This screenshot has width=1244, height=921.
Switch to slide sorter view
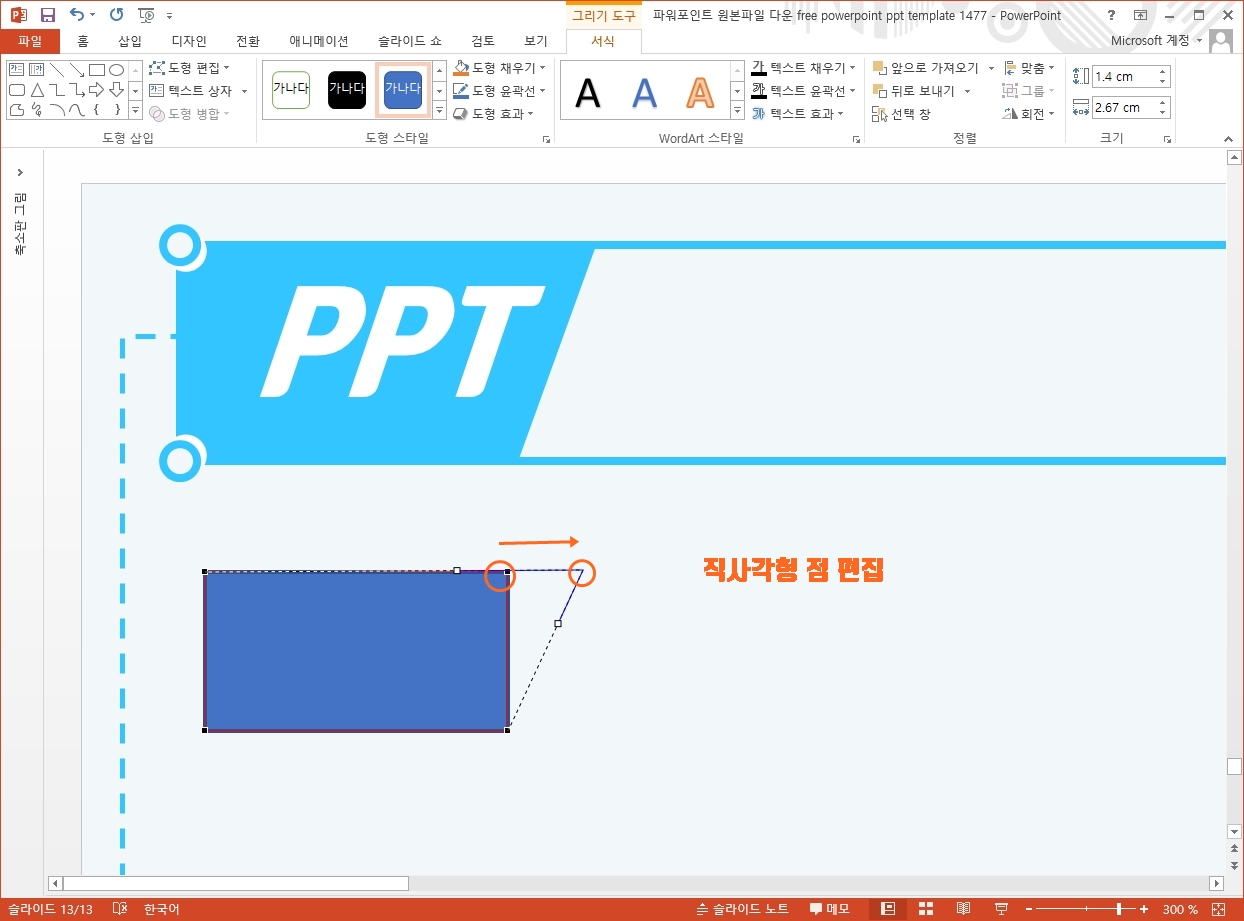(x=926, y=909)
